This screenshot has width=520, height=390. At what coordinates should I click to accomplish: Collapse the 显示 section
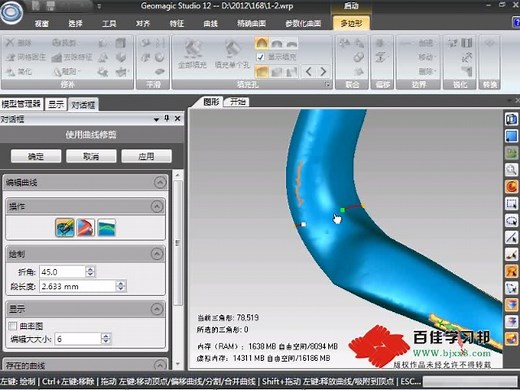click(x=157, y=309)
